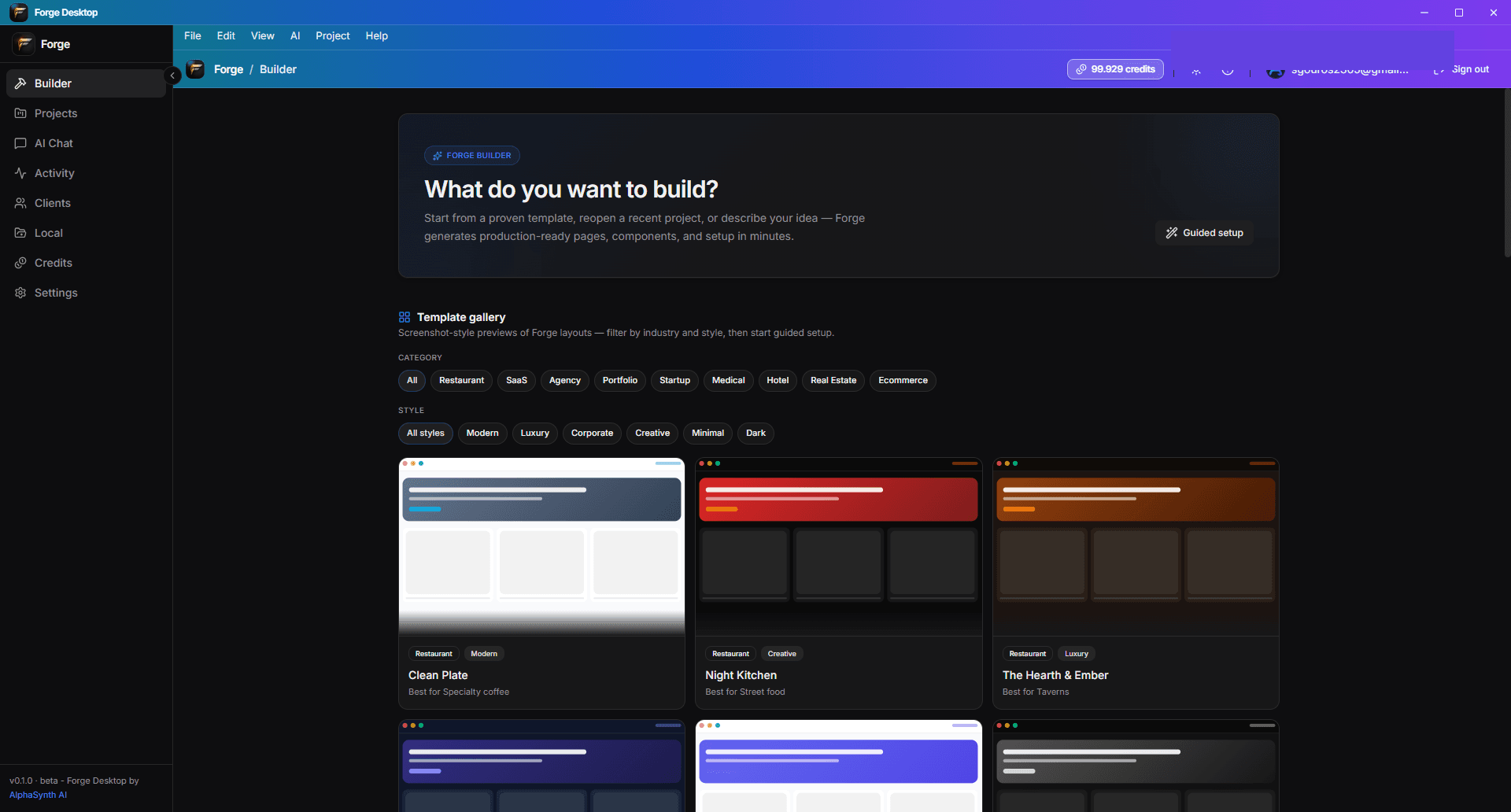The image size is (1511, 812).
Task: Filter templates by Minimal style
Action: [707, 434]
